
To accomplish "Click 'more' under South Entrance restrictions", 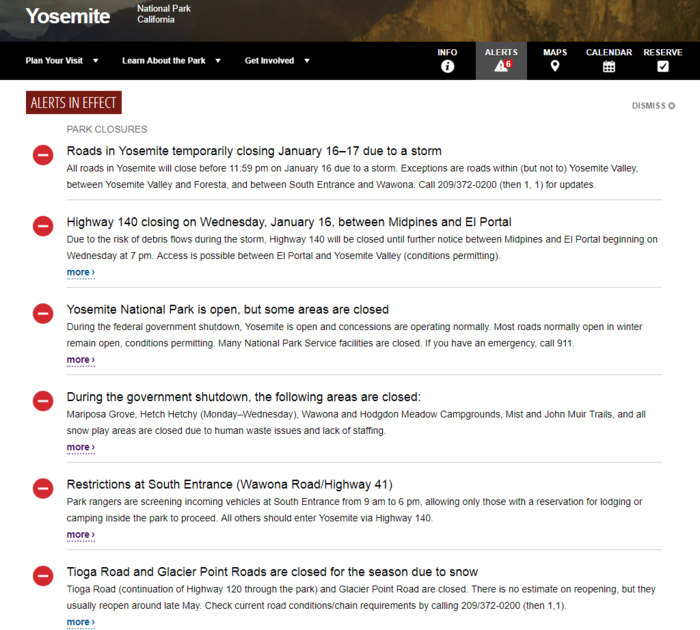I will [80, 535].
